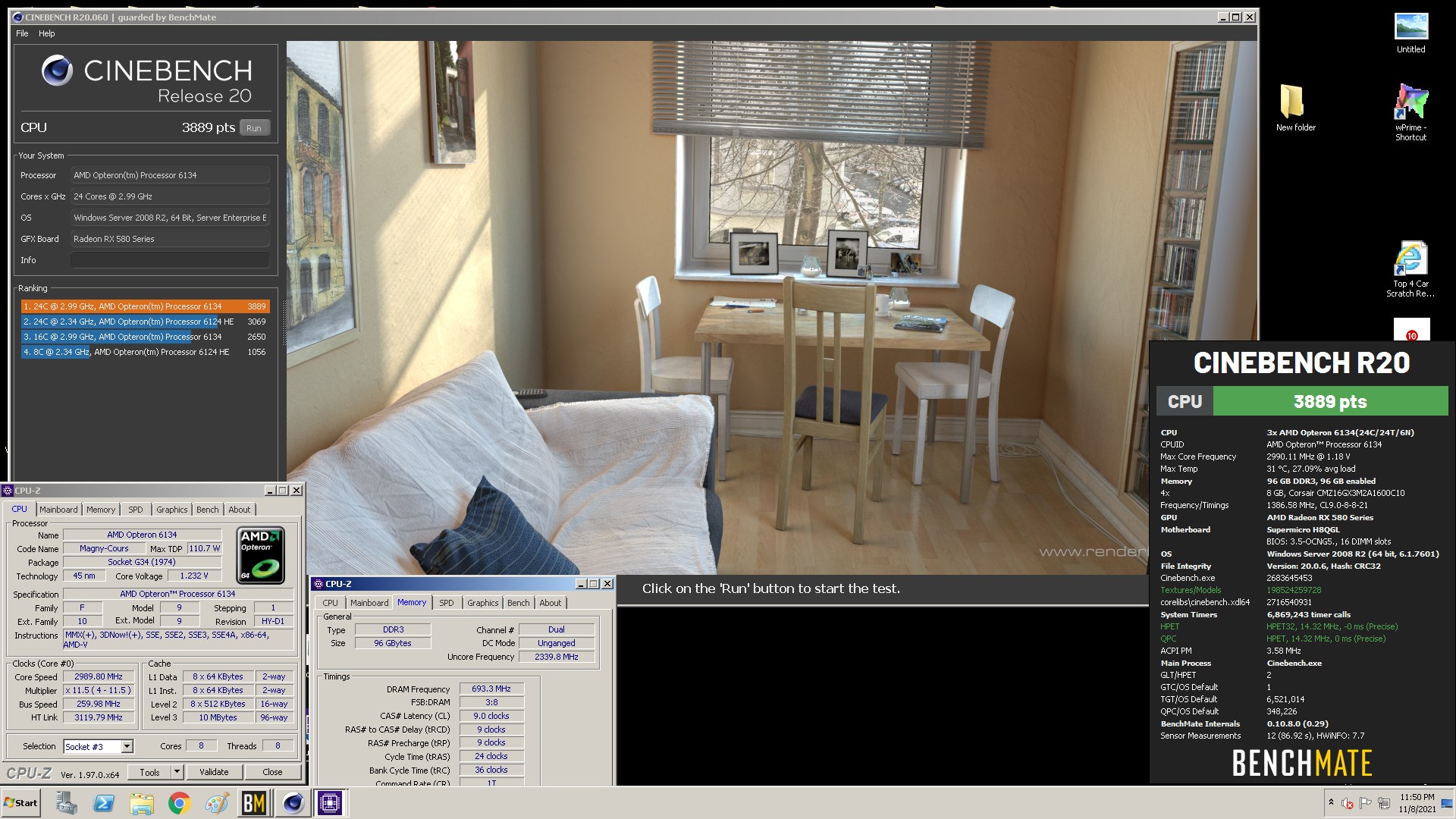Open Memory tab in left CPU-Z window

pos(101,510)
